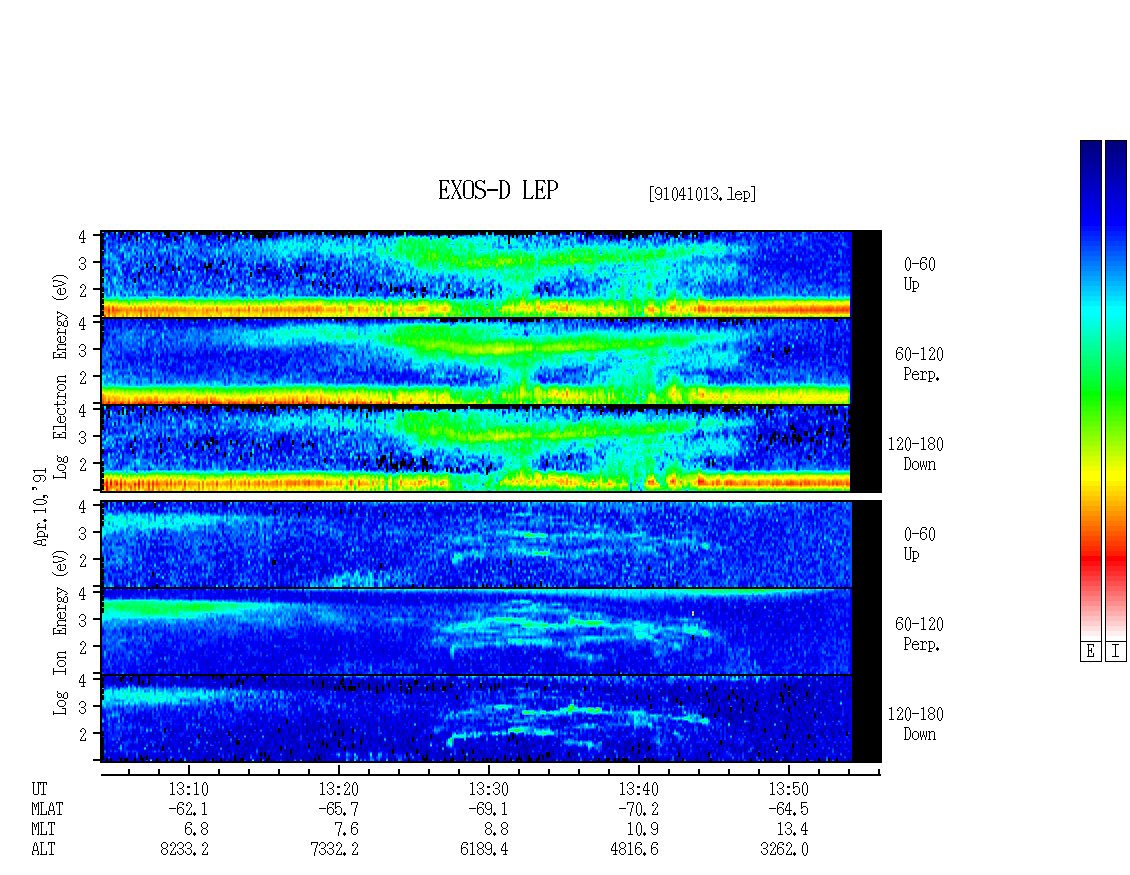The image size is (1130, 875).
Task: Click the 13:30 UT time label
Action: pyautogui.click(x=488, y=789)
